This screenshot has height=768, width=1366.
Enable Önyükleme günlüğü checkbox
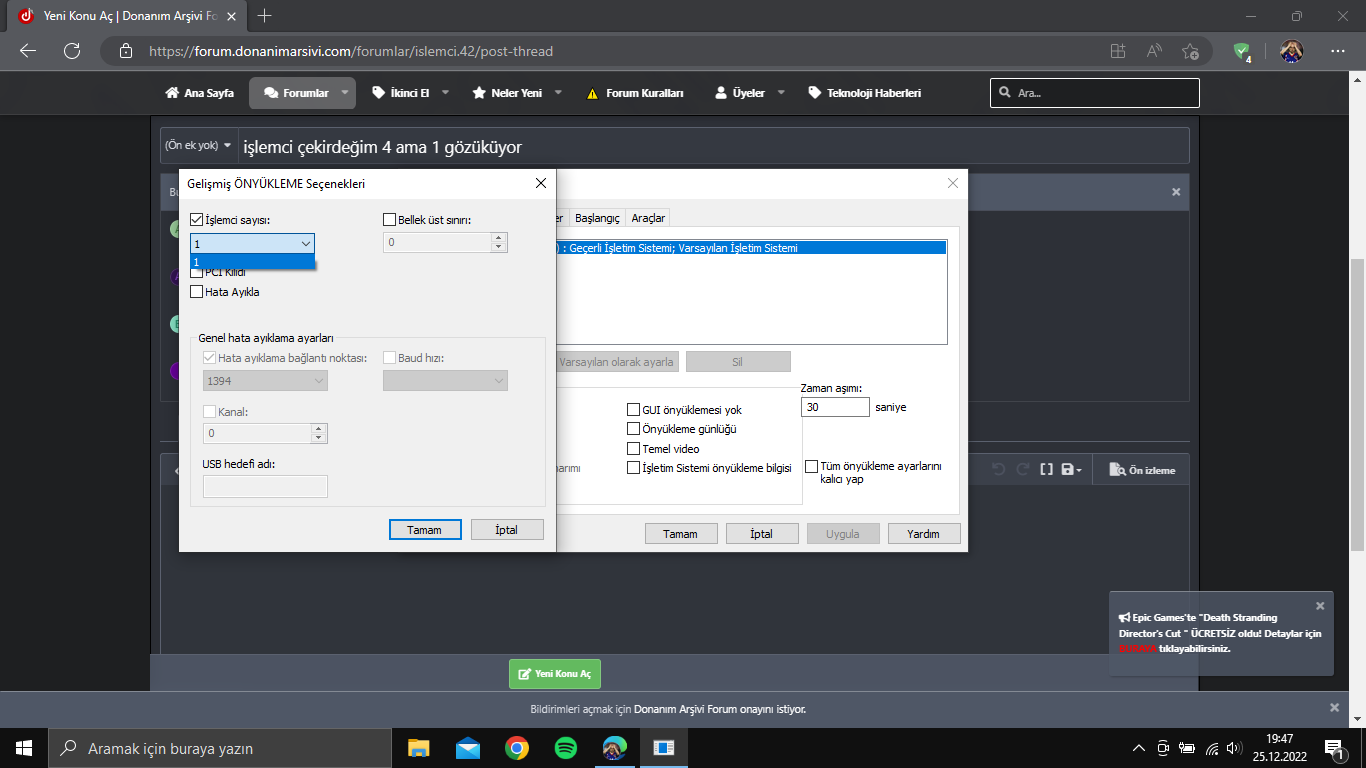(x=633, y=429)
